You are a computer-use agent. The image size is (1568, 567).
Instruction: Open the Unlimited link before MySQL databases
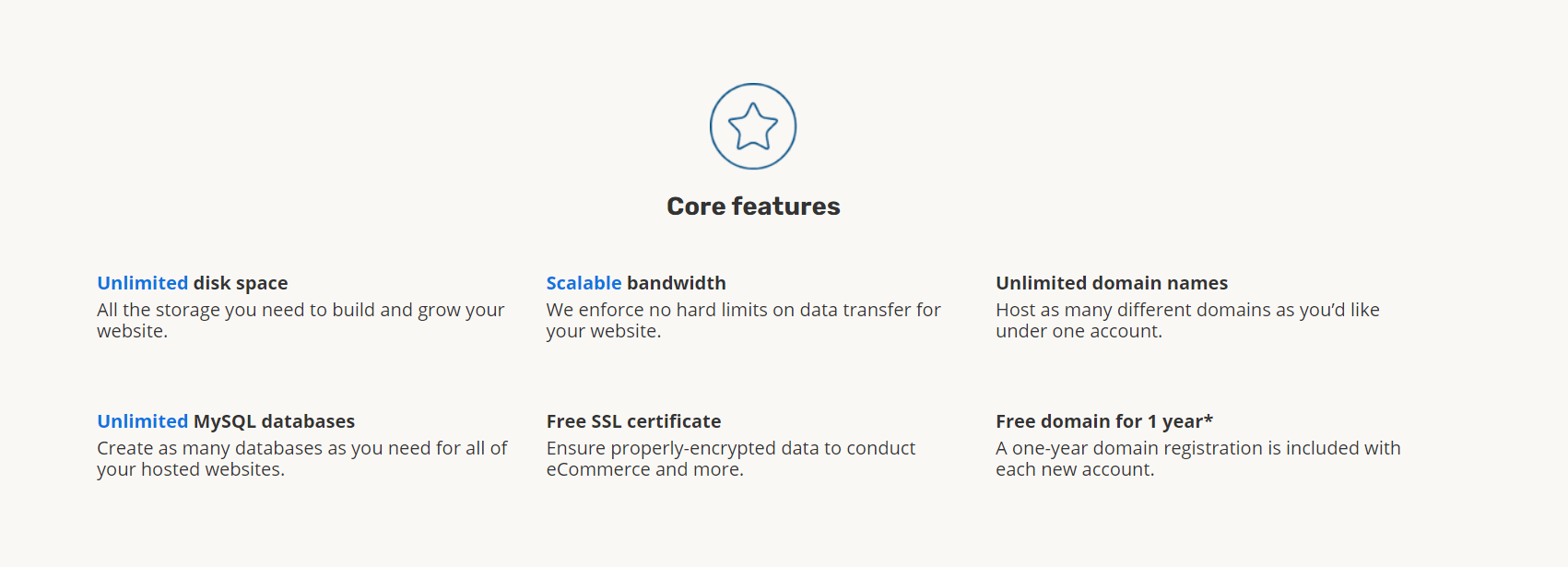[143, 421]
